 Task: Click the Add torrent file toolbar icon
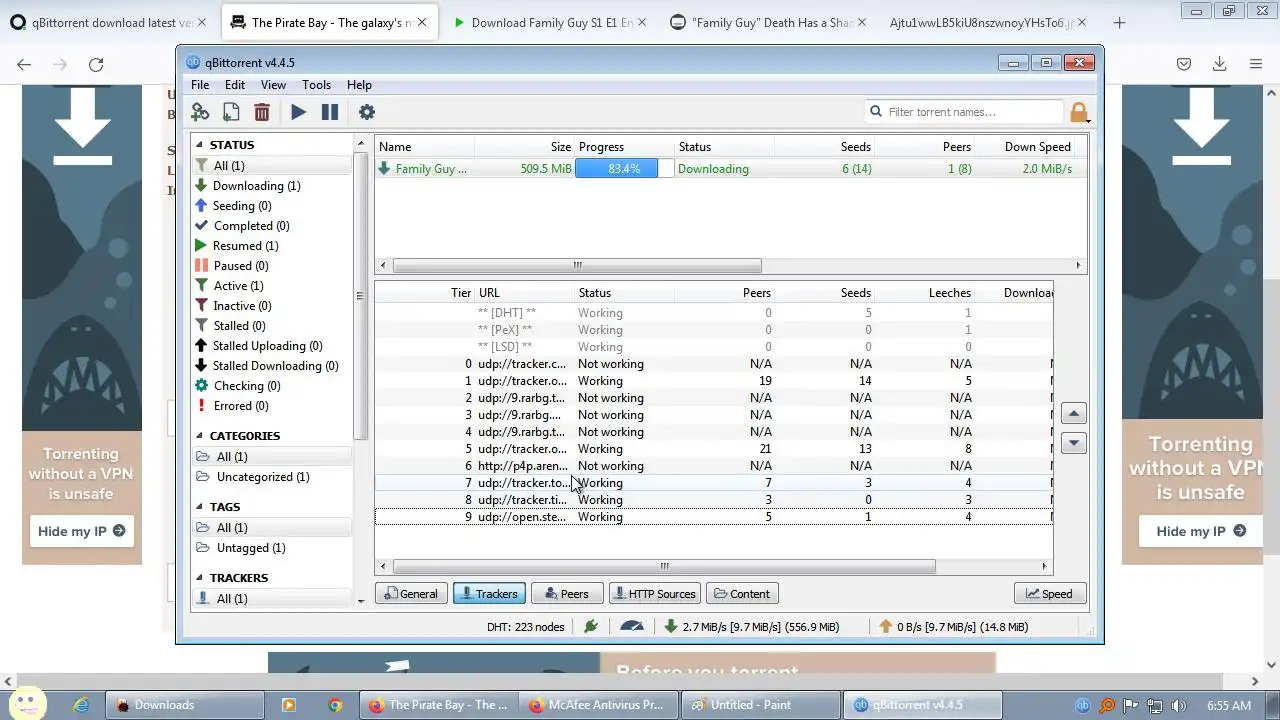(x=231, y=112)
